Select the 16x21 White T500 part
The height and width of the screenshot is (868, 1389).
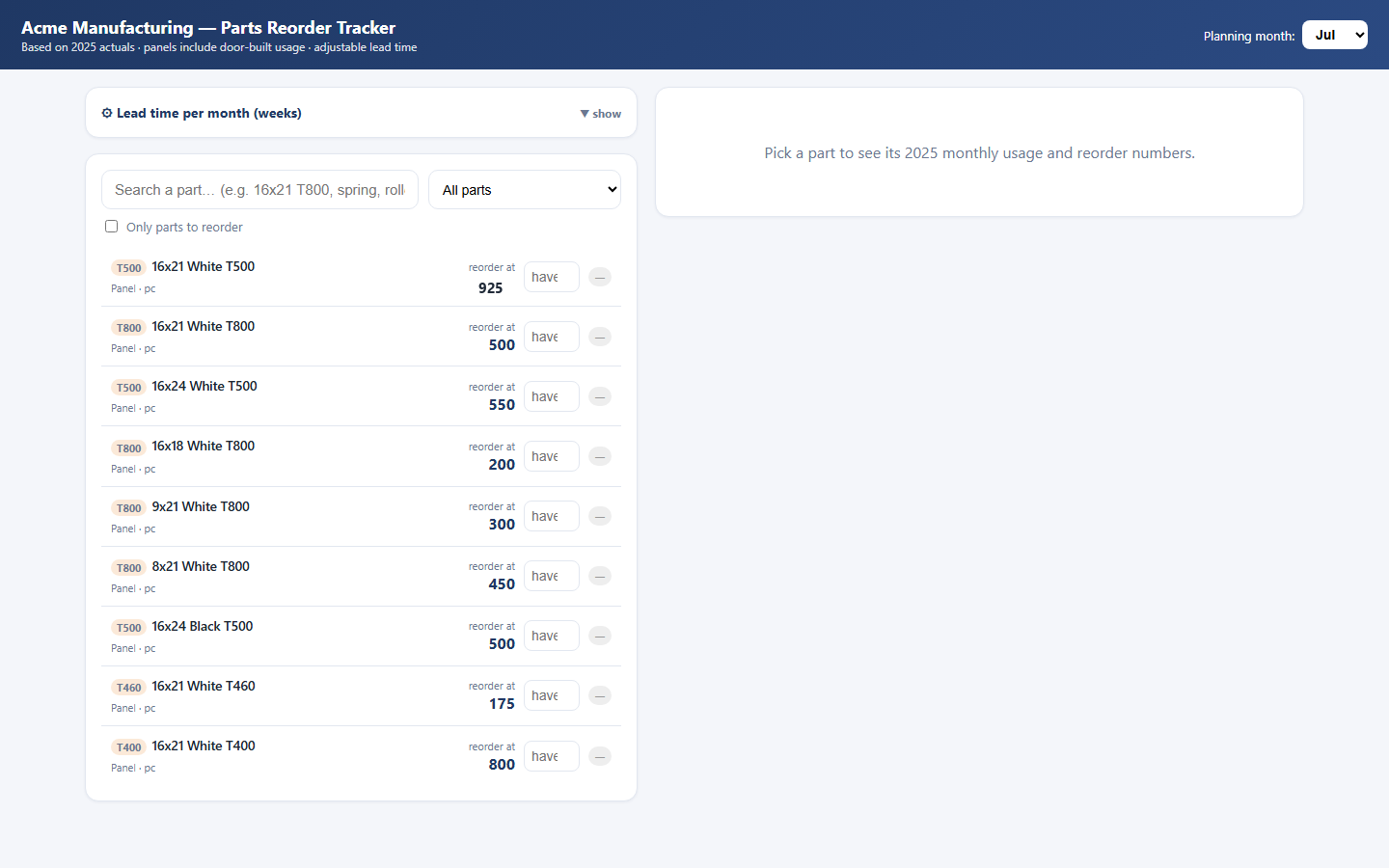pyautogui.click(x=361, y=277)
